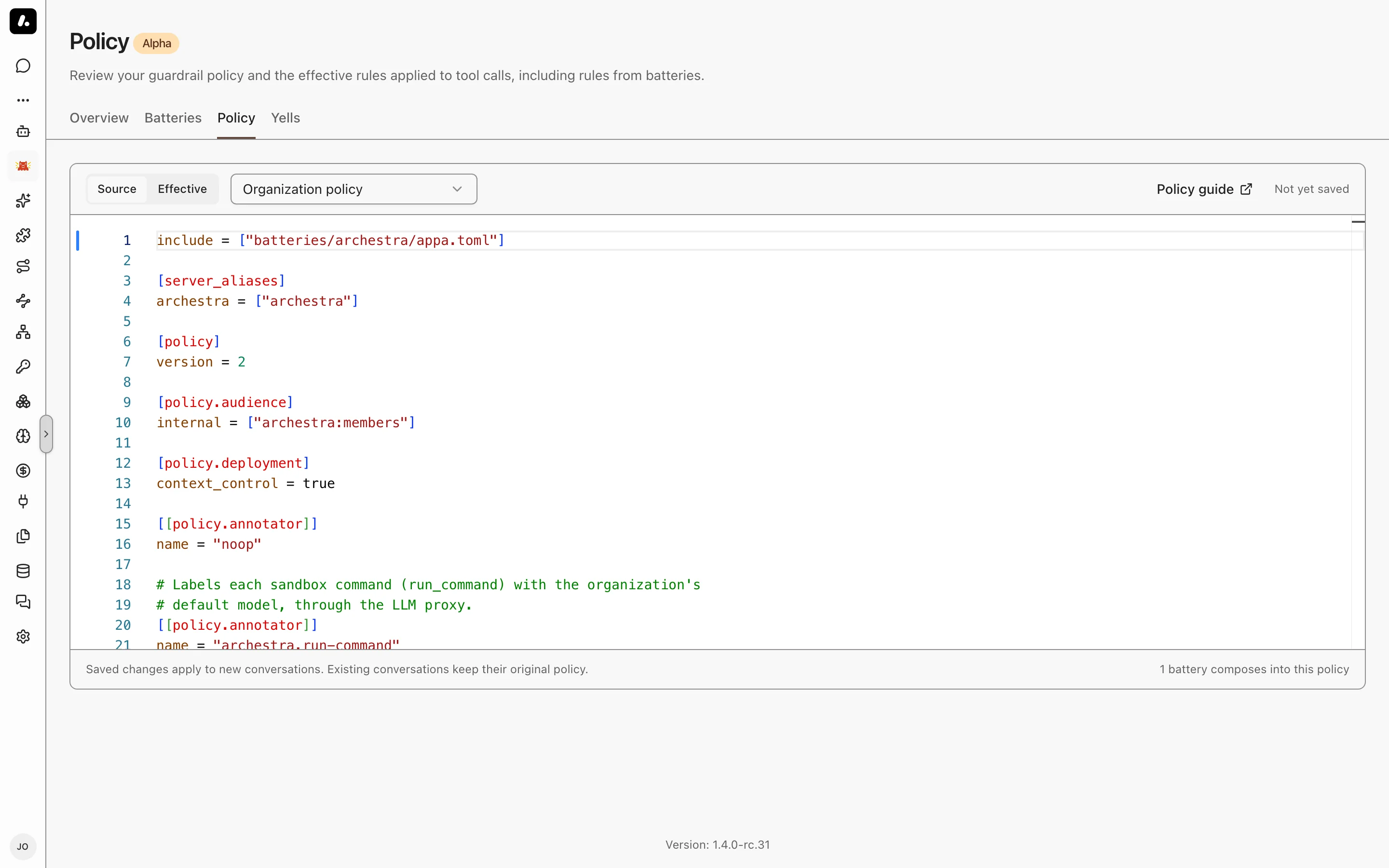This screenshot has height=868, width=1389.
Task: Open the JO user avatar menu
Action: point(23,847)
